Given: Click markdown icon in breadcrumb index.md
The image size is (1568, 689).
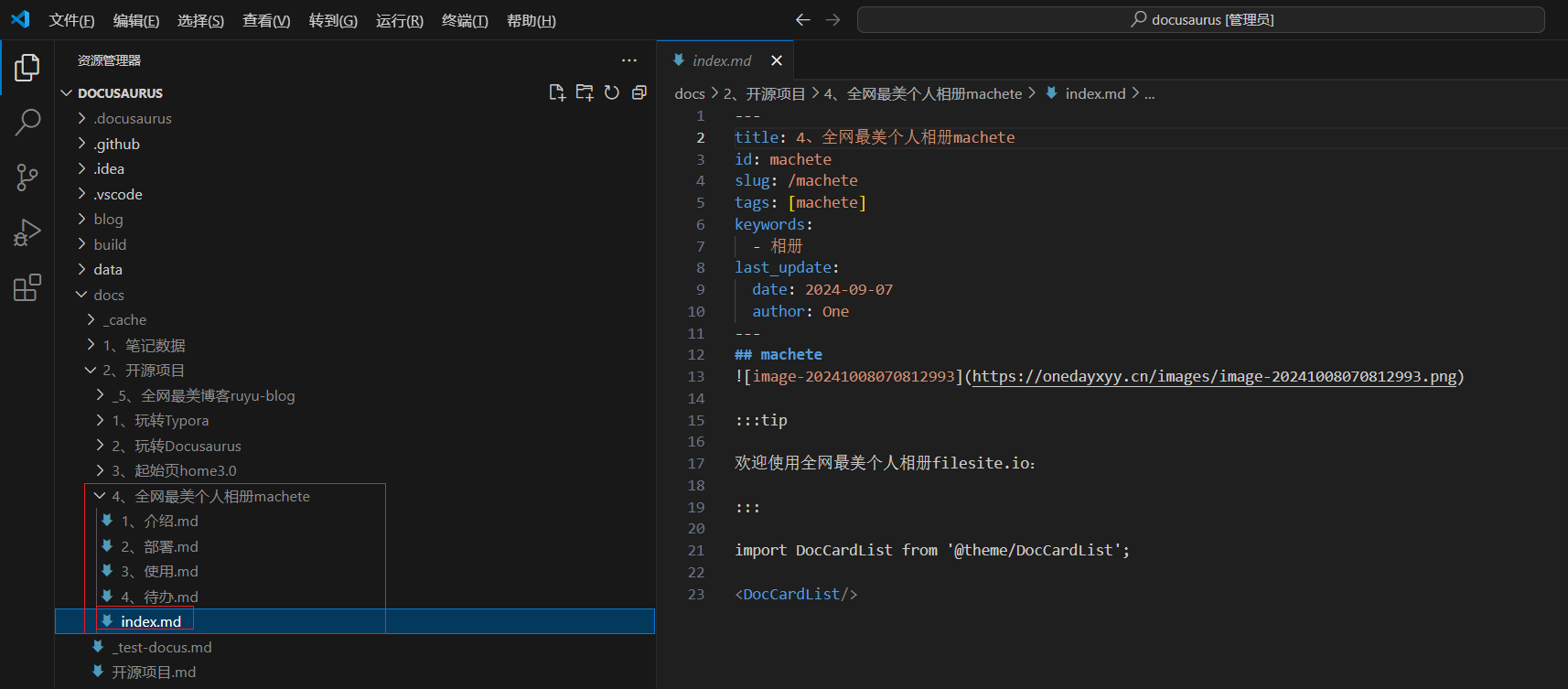Looking at the screenshot, I should coord(1052,93).
